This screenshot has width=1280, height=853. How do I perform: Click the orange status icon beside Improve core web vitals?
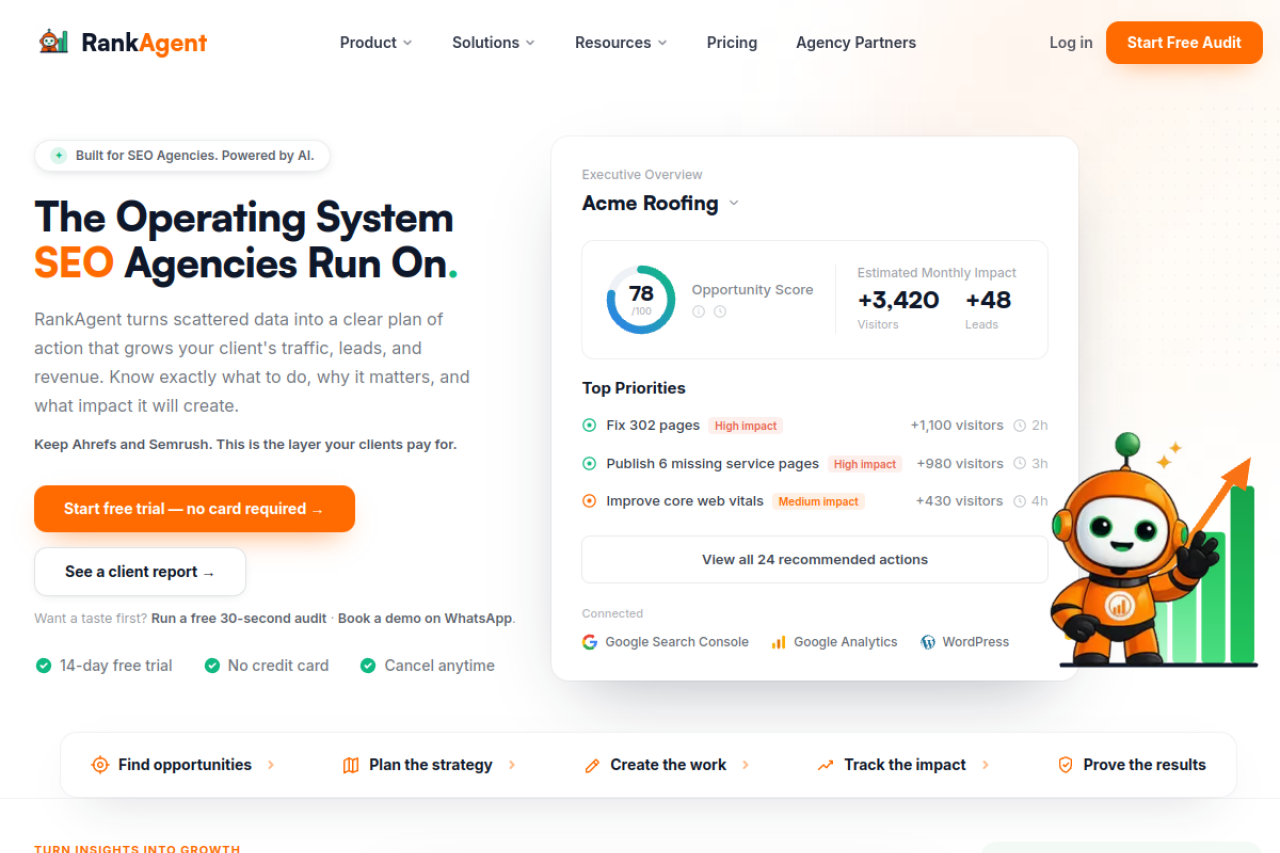pyautogui.click(x=589, y=501)
